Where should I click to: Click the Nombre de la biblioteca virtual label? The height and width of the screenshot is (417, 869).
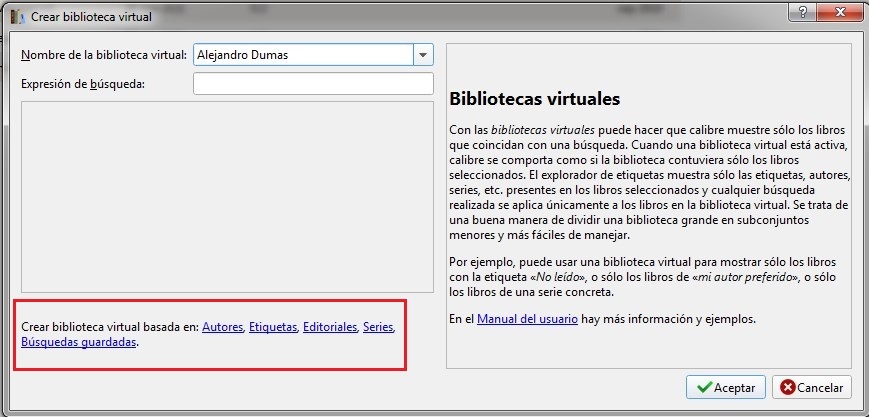(103, 55)
